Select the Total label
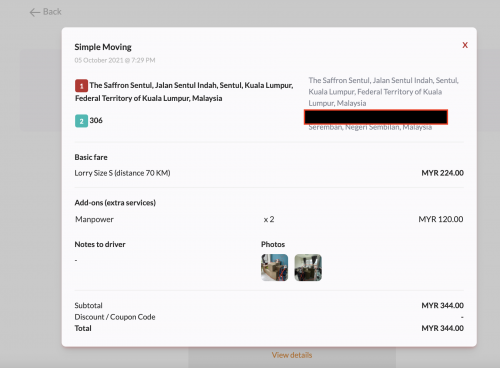Screen dimensions: 500x368 tap(83, 328)
